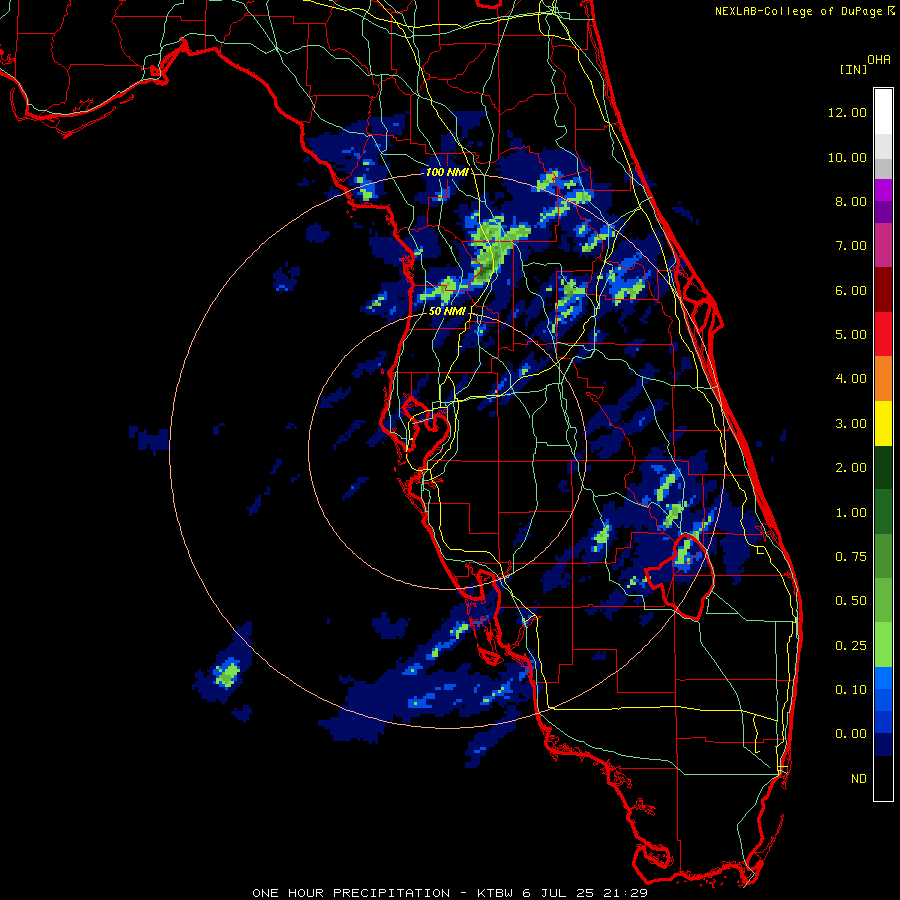The height and width of the screenshot is (900, 900).
Task: Click the green swatch beside 0.50
Action: (x=883, y=600)
